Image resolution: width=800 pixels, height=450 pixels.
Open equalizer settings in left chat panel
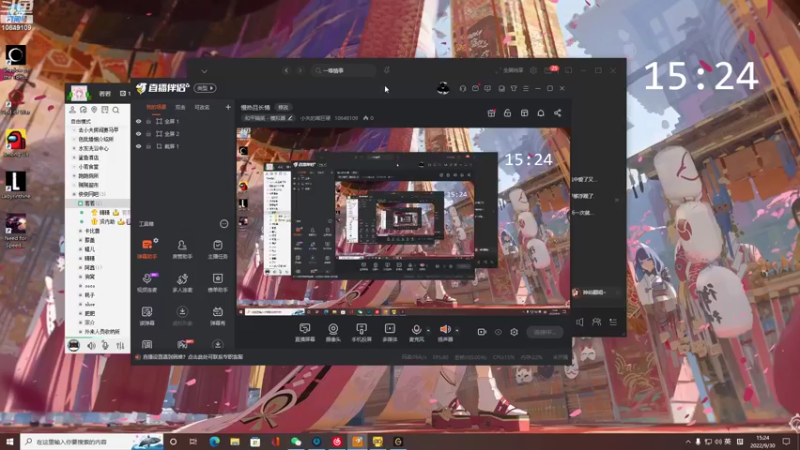120,345
